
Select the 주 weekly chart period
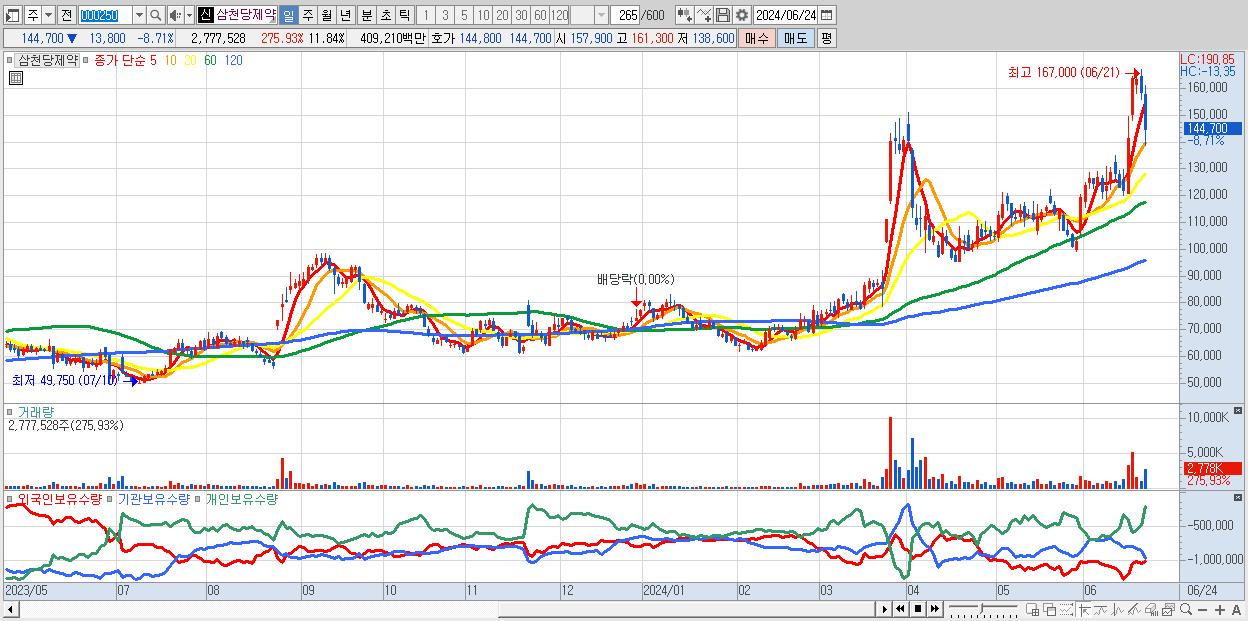click(307, 15)
